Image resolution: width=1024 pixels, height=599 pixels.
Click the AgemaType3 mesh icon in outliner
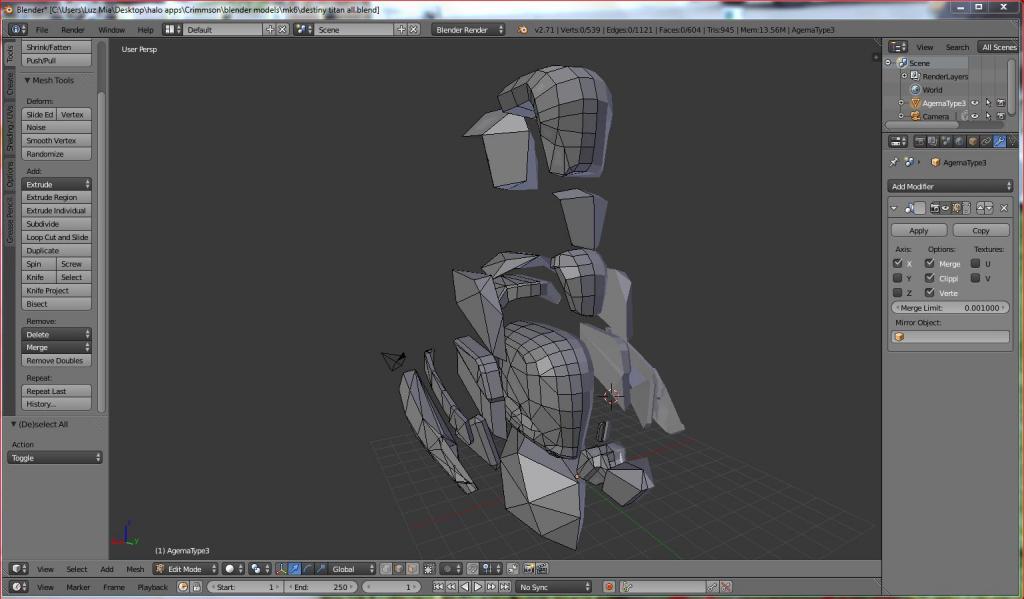pos(914,103)
